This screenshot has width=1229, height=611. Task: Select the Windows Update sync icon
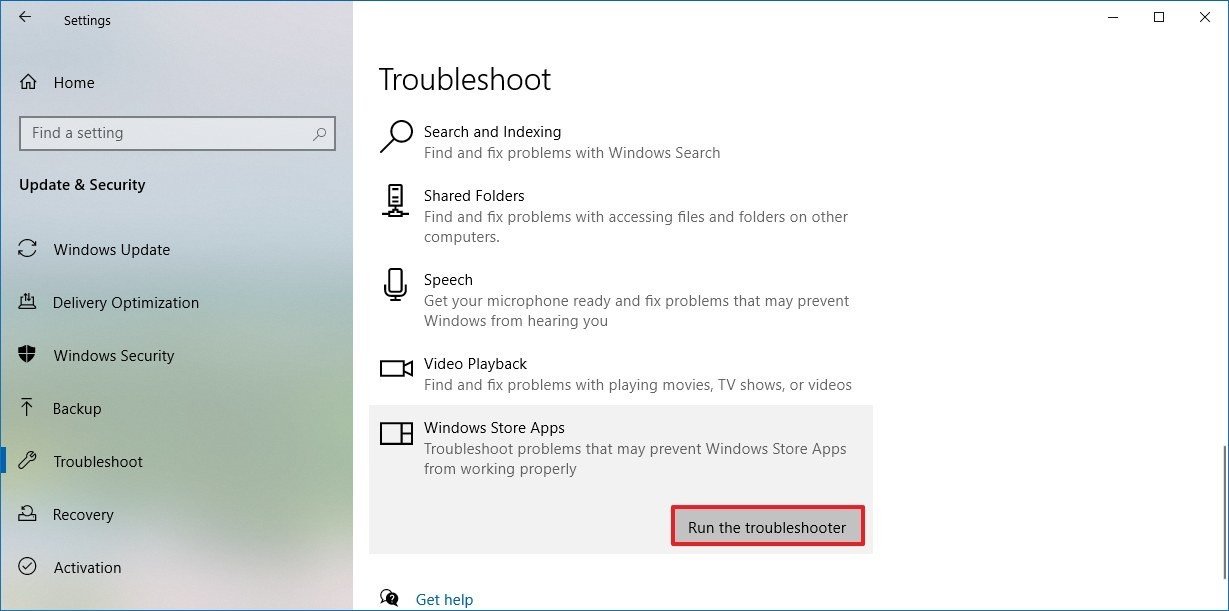coord(28,249)
